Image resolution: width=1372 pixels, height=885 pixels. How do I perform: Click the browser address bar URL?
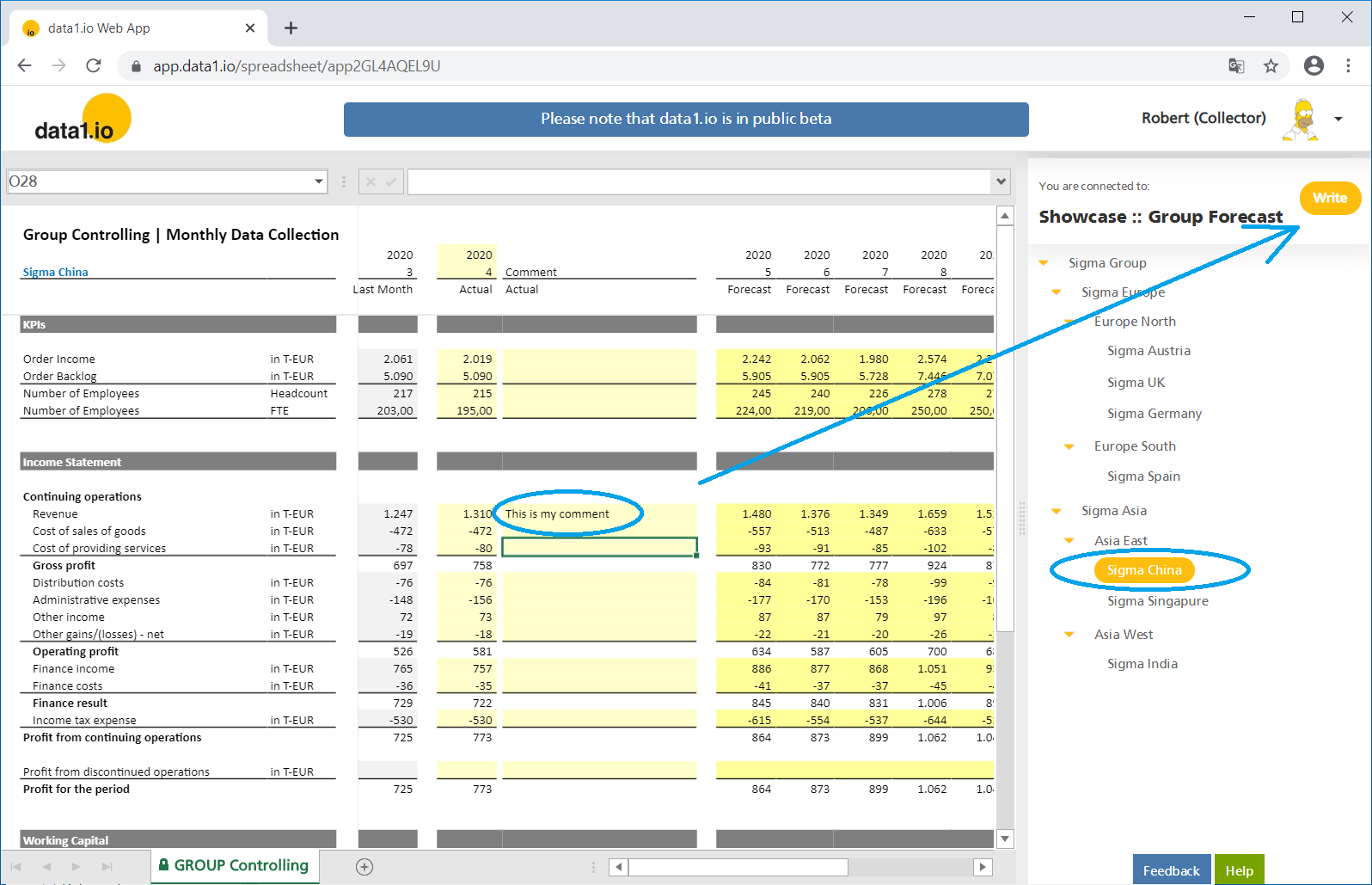[297, 66]
